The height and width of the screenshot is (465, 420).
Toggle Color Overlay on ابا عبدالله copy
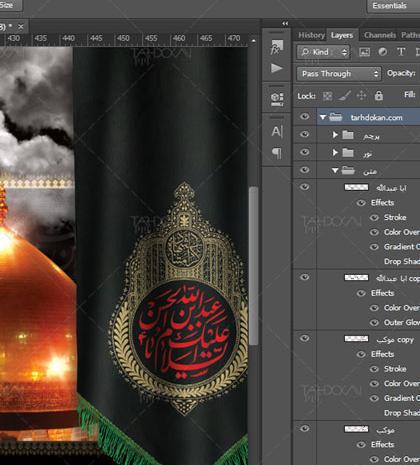coord(375,308)
